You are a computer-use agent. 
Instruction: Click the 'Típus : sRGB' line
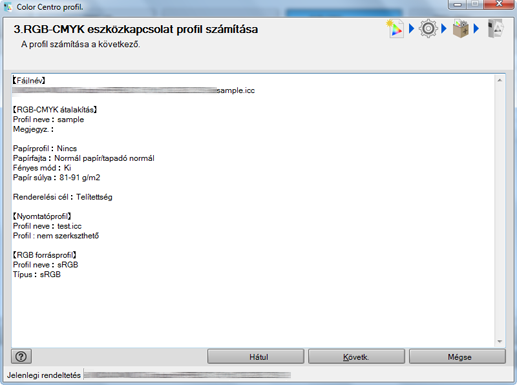[x=37, y=275]
